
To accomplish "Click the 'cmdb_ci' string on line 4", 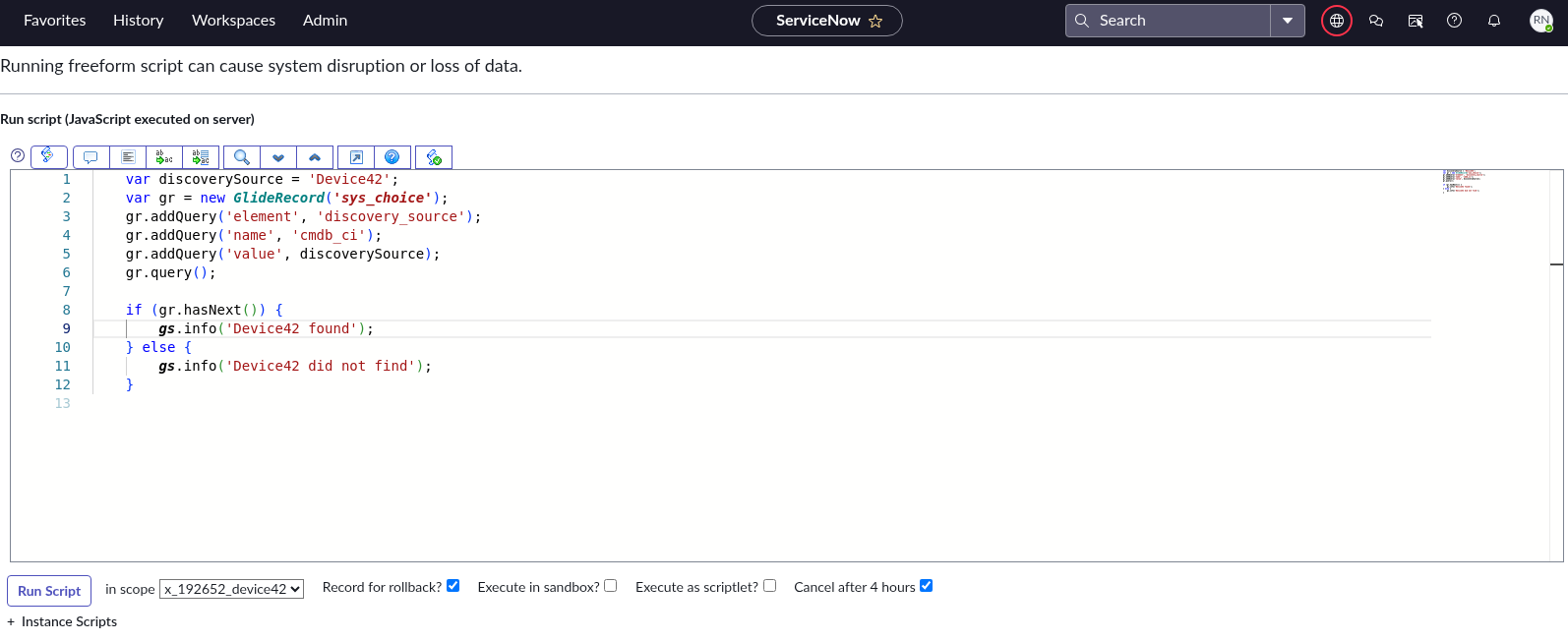I will [x=329, y=235].
